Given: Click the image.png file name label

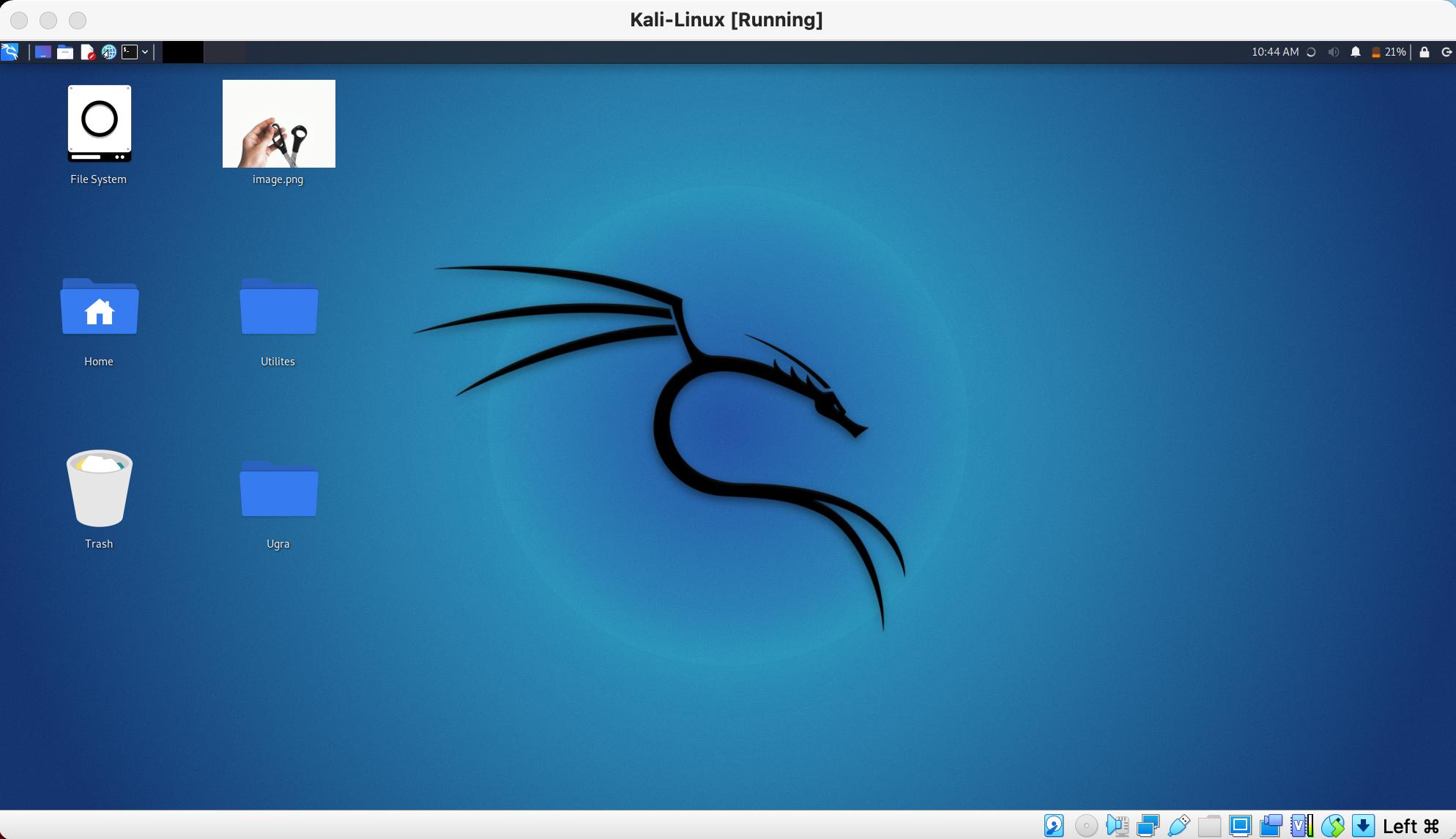Looking at the screenshot, I should tap(278, 179).
